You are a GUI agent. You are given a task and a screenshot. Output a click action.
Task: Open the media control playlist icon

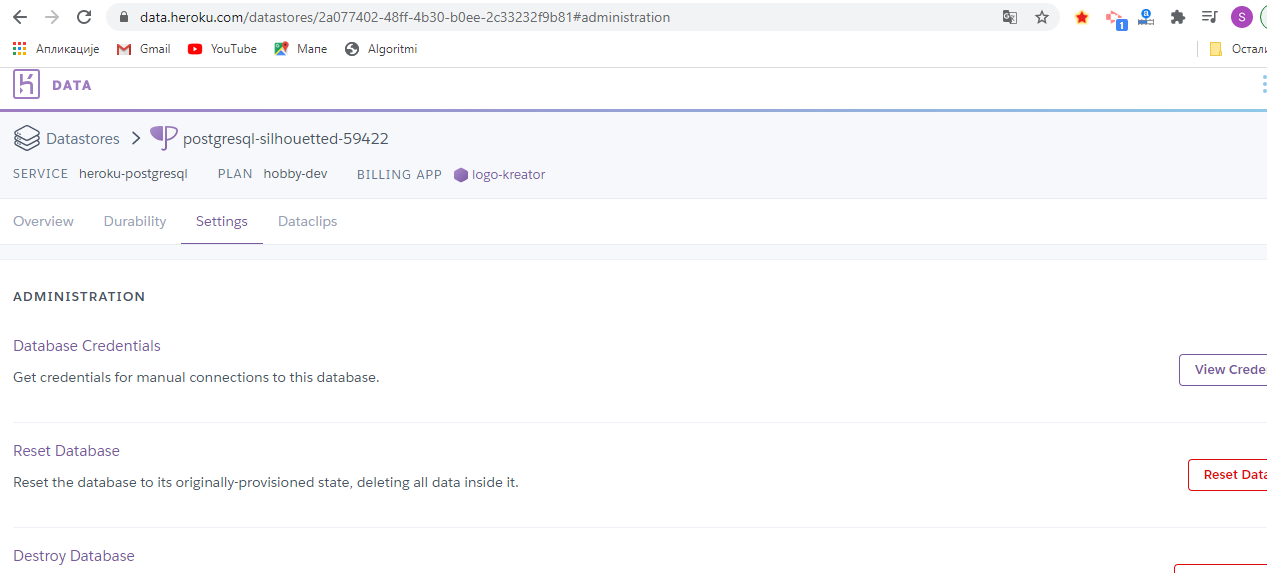(x=1210, y=17)
